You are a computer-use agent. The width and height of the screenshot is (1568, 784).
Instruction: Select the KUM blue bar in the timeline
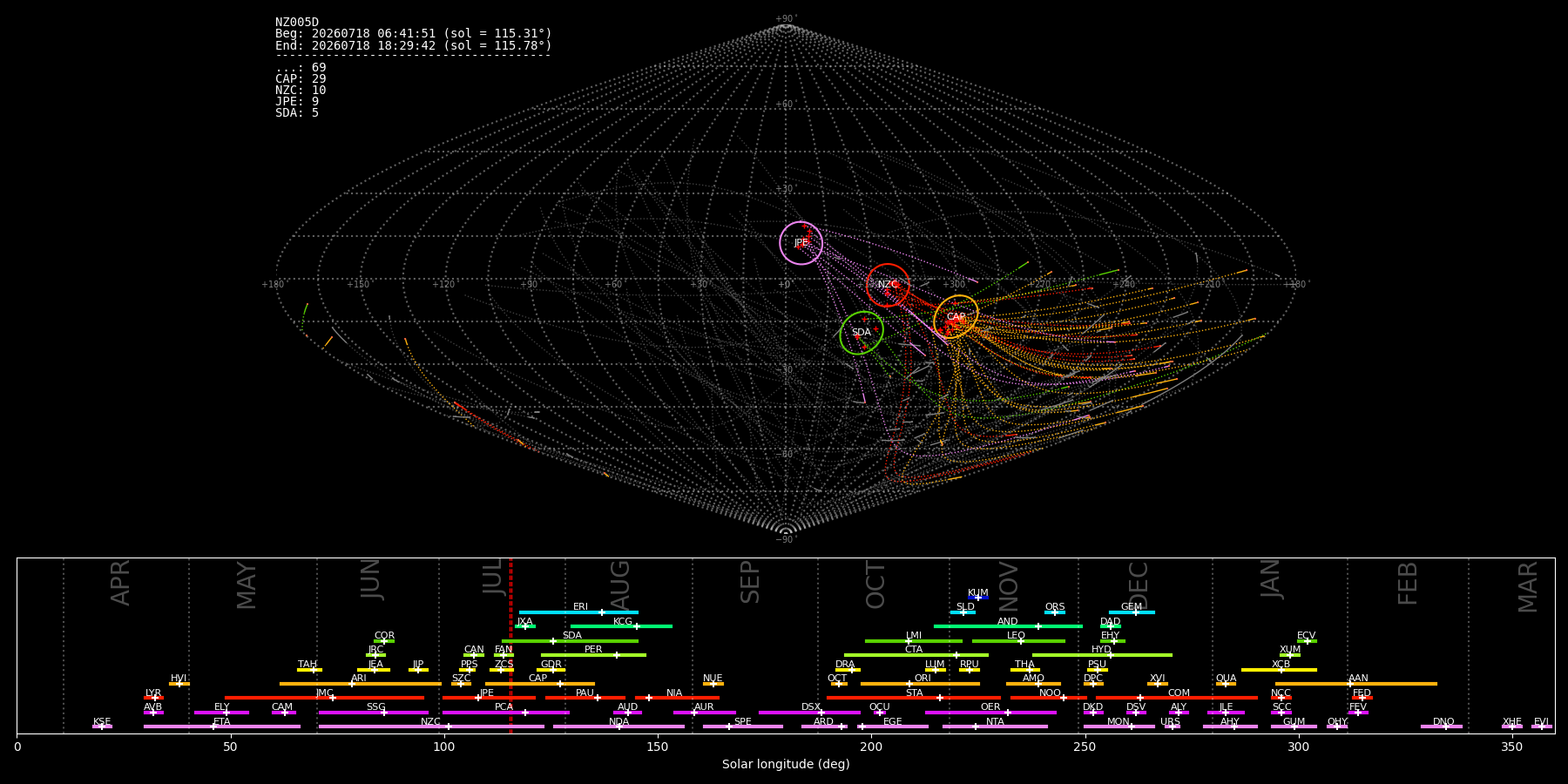click(x=978, y=598)
